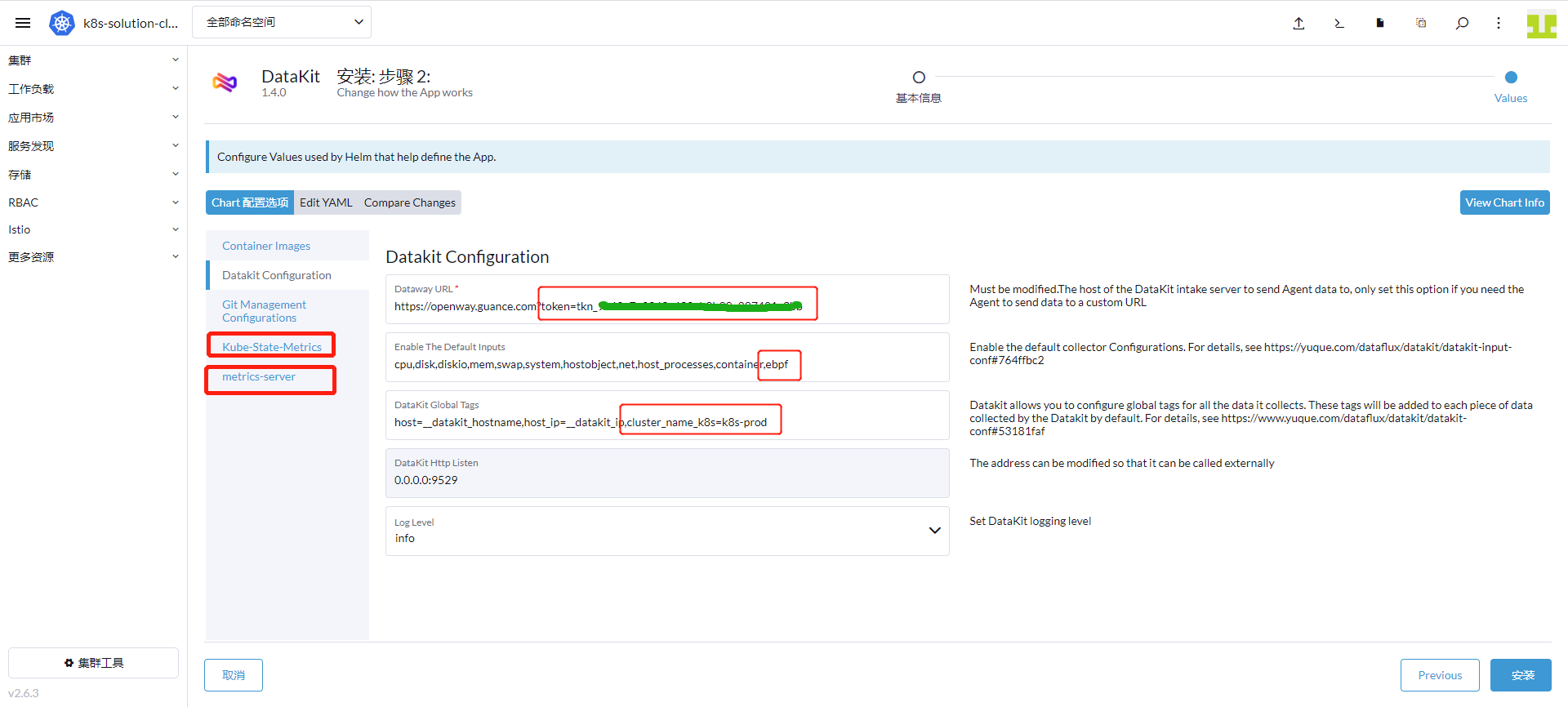The width and height of the screenshot is (1568, 707).
Task: Click the 'Must be modified' Dataway description
Action: click(1246, 296)
